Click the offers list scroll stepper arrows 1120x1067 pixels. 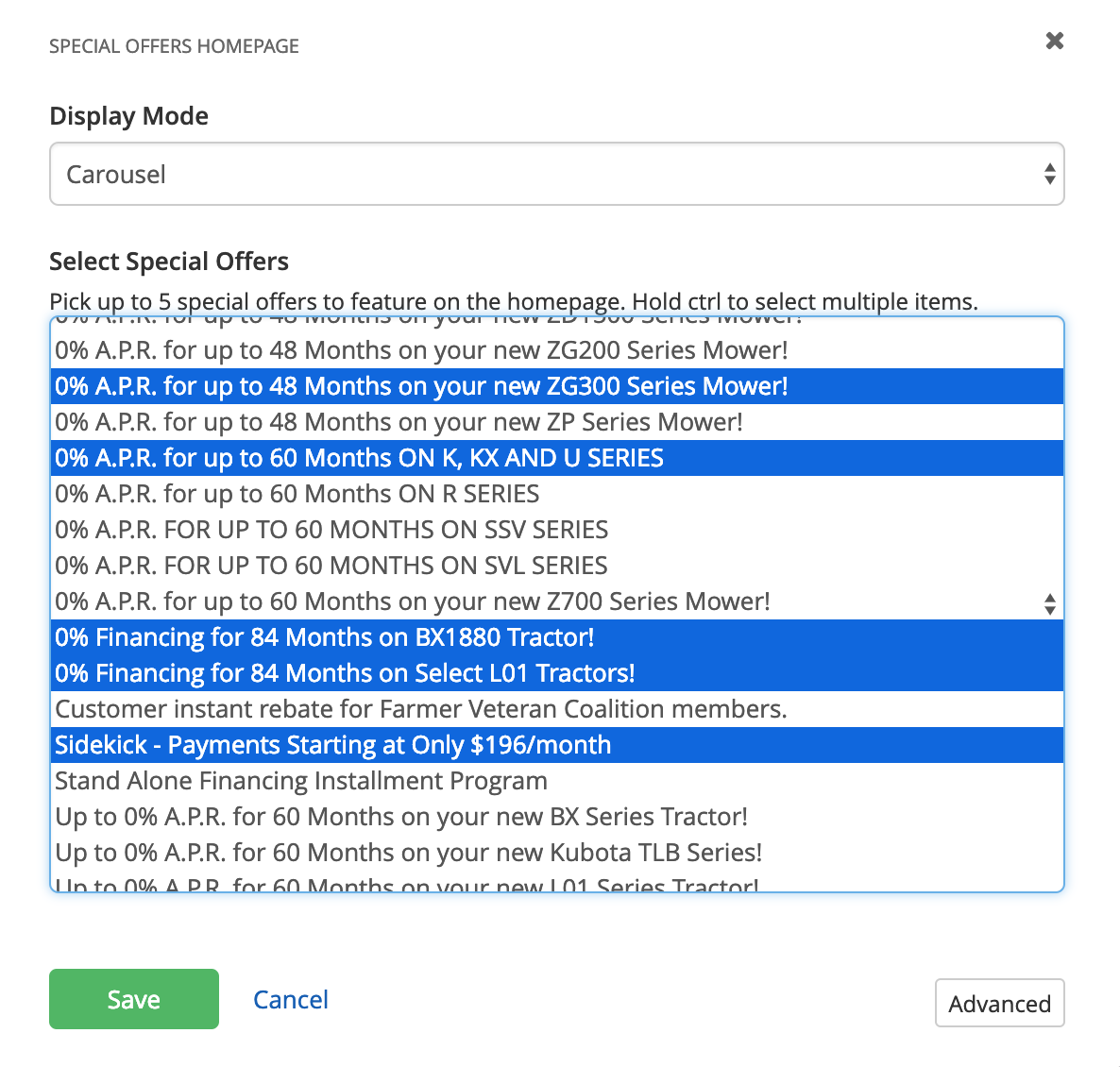click(1049, 604)
